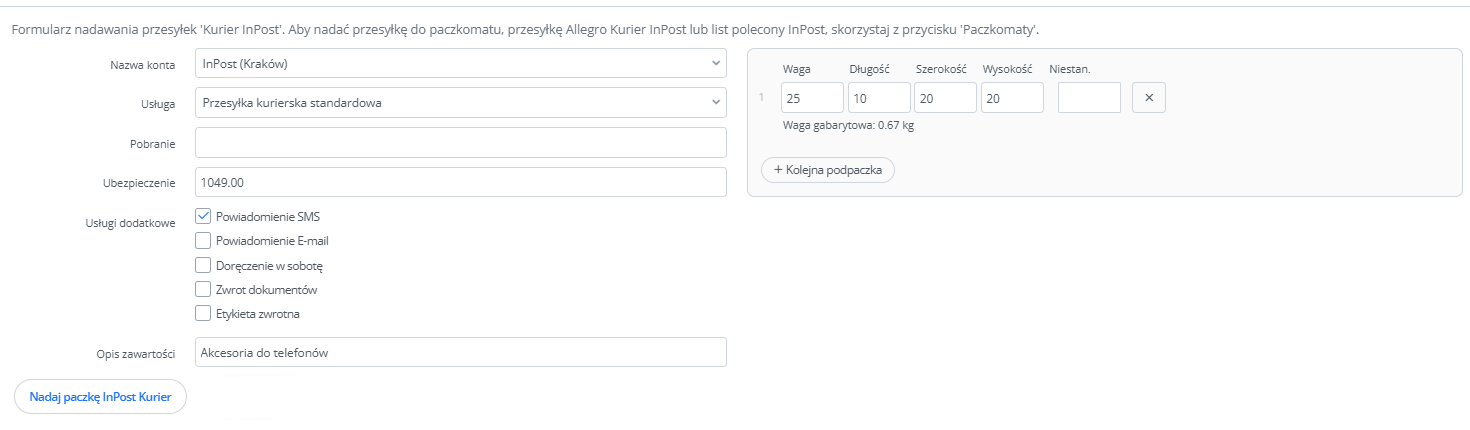Click Nadaj paczkę InPost Kurier button
Viewport: 1470px width, 430px height.
(100, 396)
